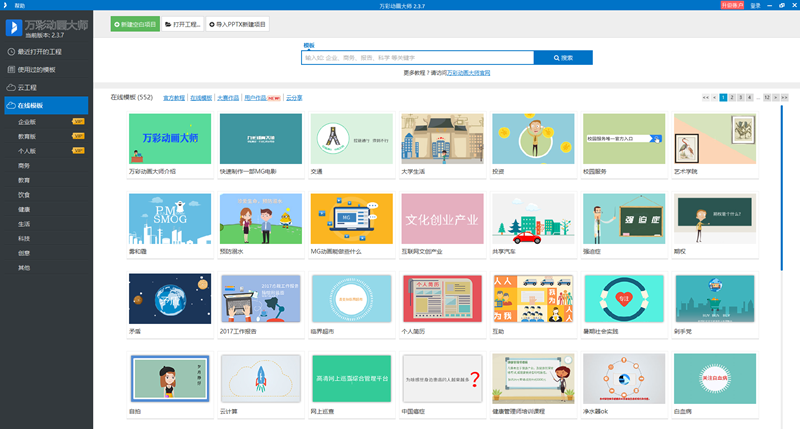
Task: Go to page 2 of templates
Action: 733,98
